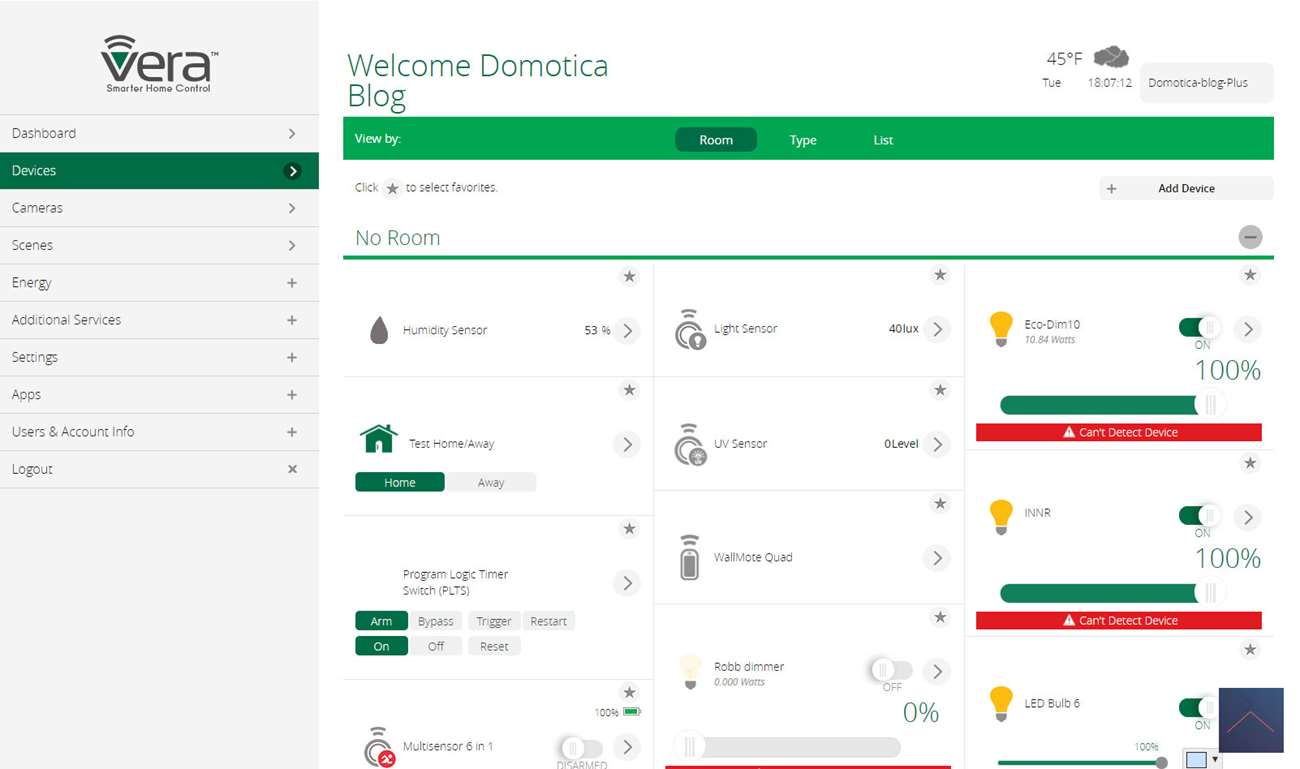The height and width of the screenshot is (769, 1300).
Task: Favorite the Humidity Sensor with its star
Action: click(x=629, y=276)
